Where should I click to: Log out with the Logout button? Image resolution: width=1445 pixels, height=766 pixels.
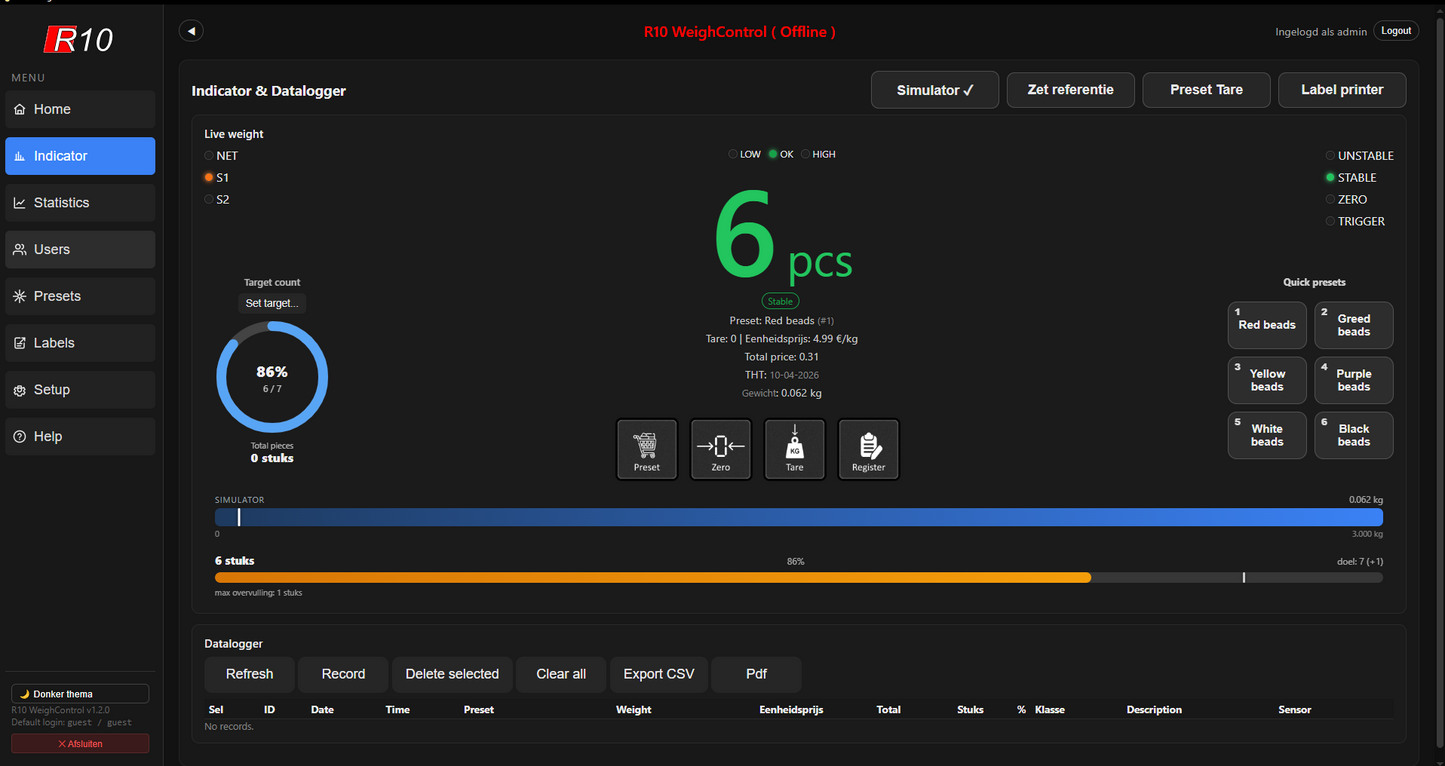(1396, 31)
